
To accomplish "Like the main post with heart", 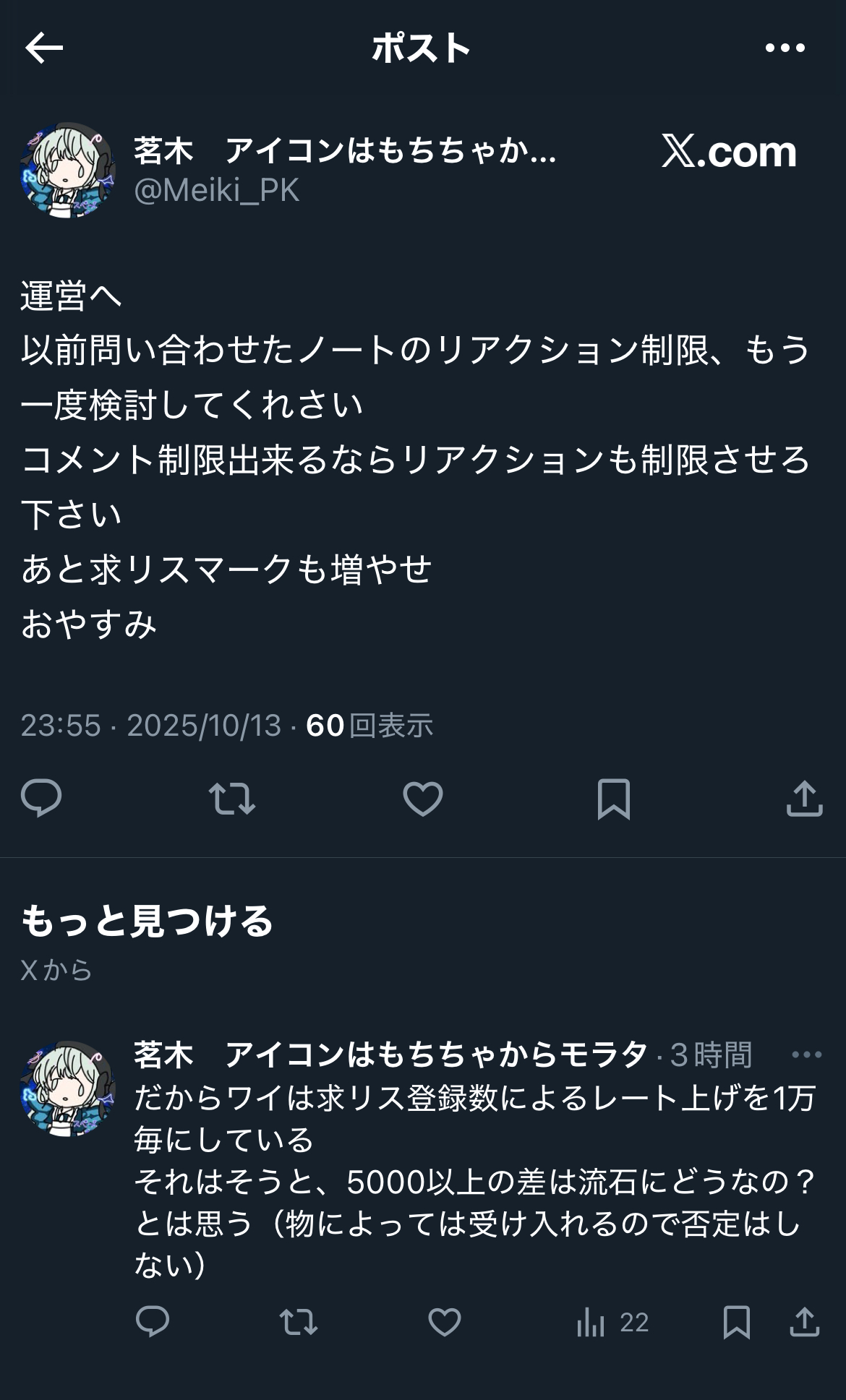I will pos(422,799).
